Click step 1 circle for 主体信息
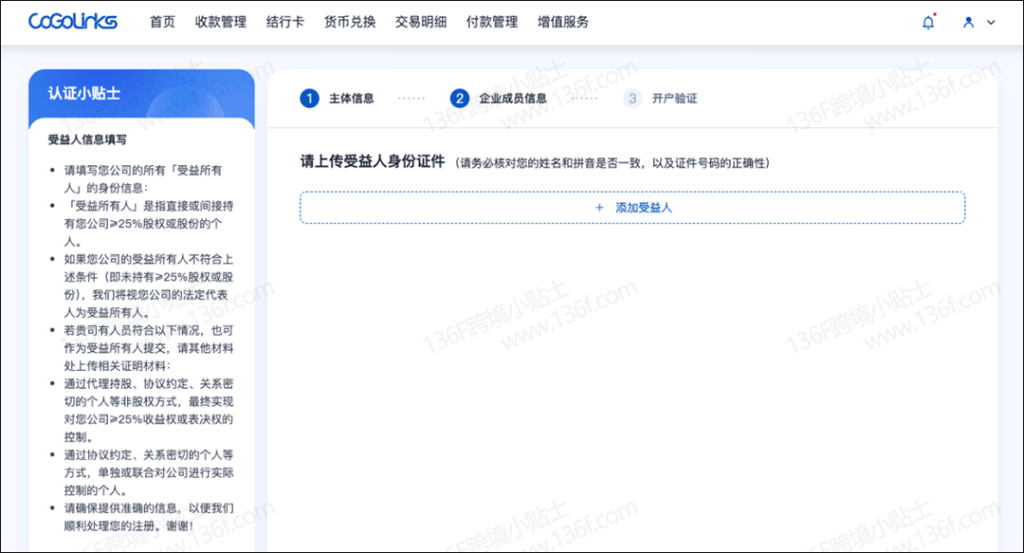Viewport: 1024px width, 553px height. click(310, 99)
